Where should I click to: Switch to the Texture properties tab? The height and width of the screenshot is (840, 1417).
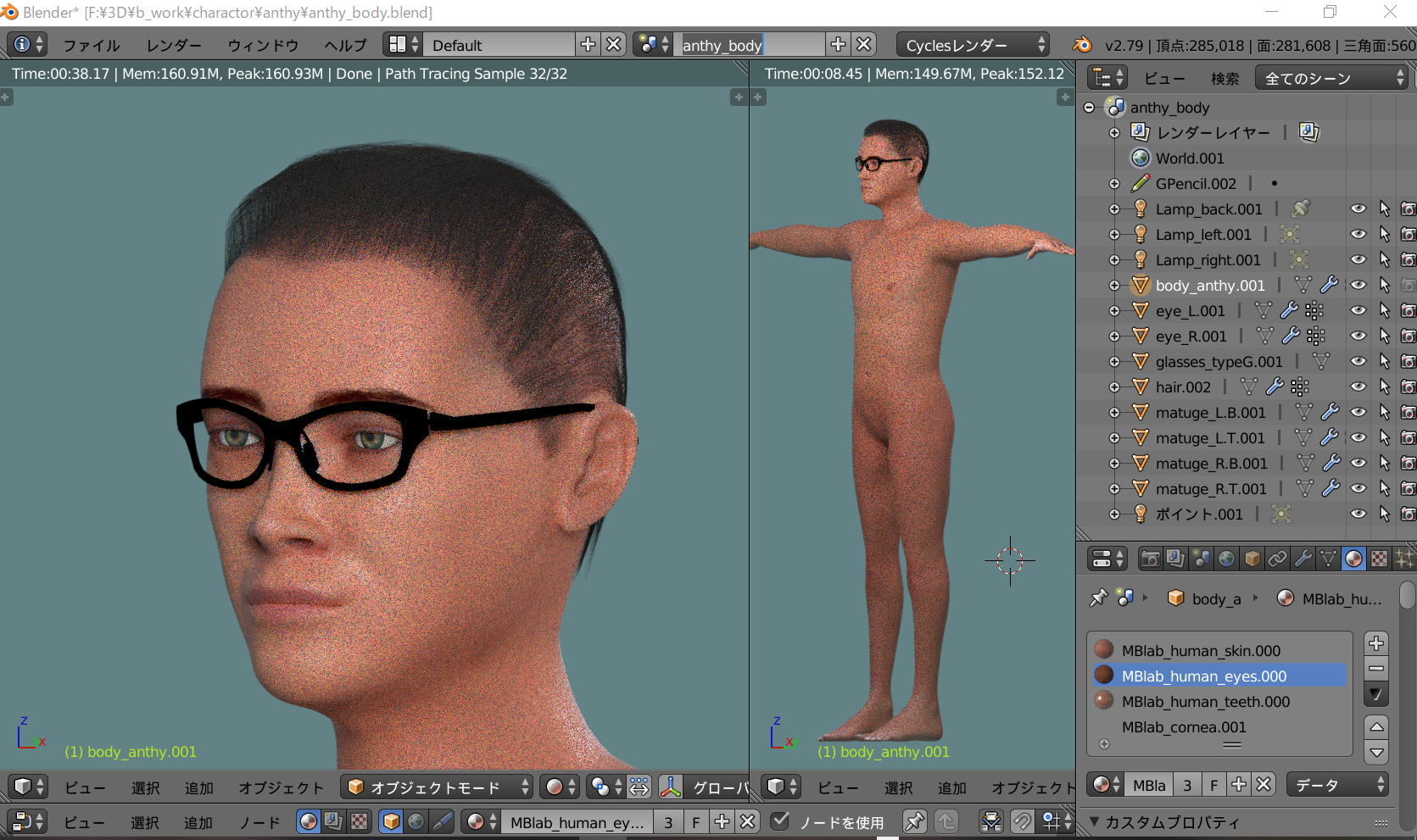click(1379, 559)
